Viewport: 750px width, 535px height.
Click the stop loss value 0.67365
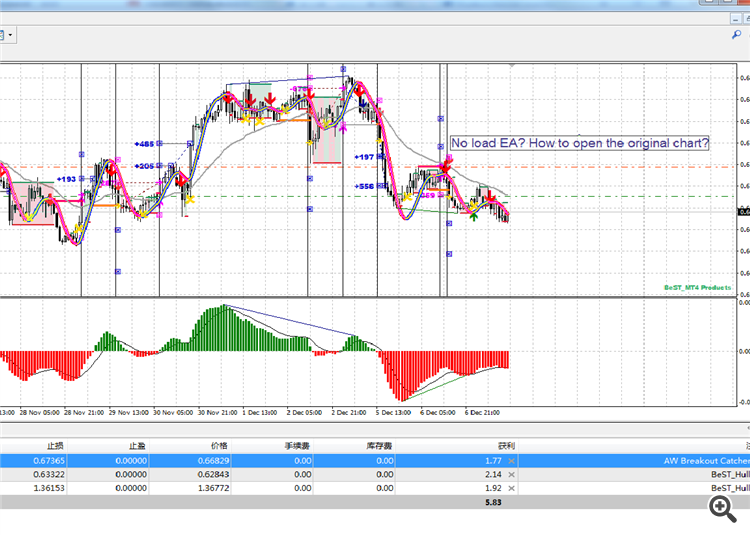pos(49,461)
